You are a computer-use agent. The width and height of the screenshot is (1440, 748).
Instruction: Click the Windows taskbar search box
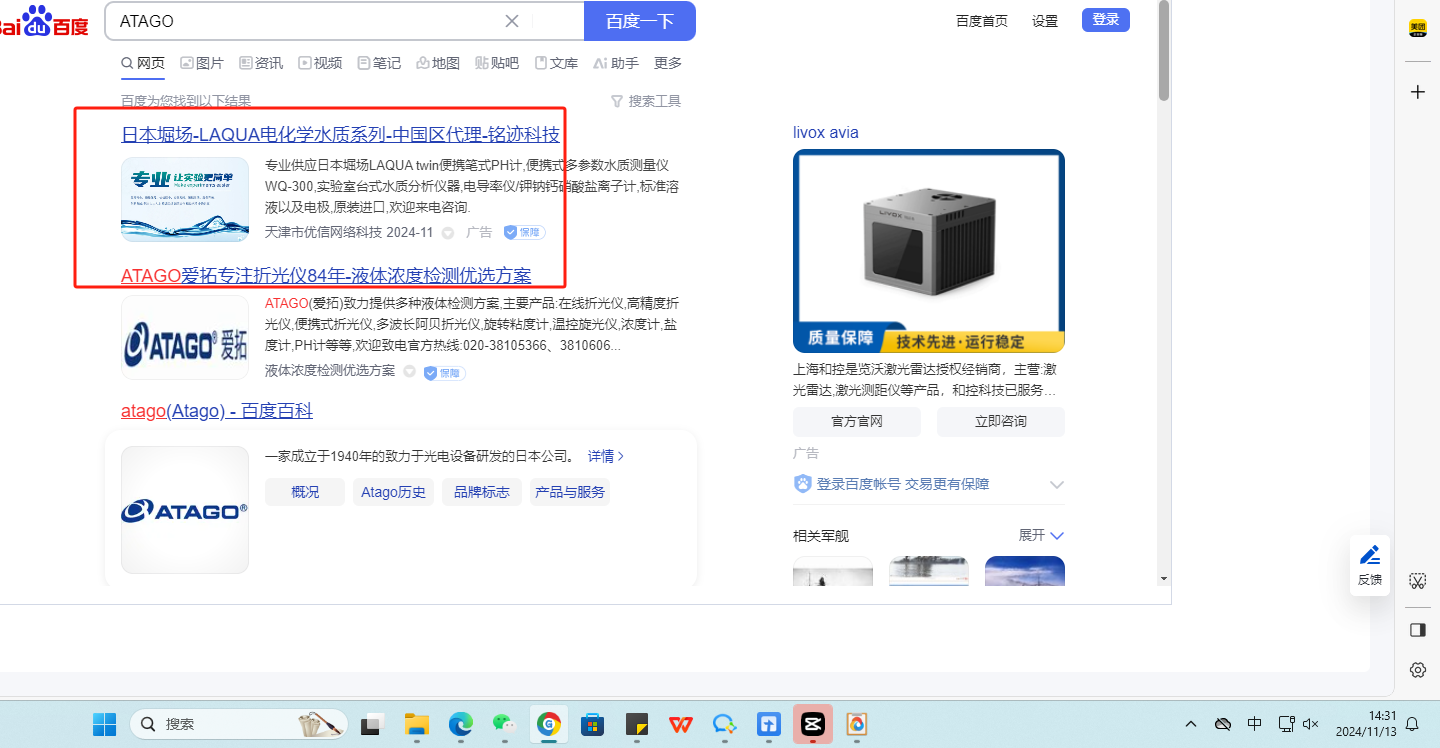[240, 724]
